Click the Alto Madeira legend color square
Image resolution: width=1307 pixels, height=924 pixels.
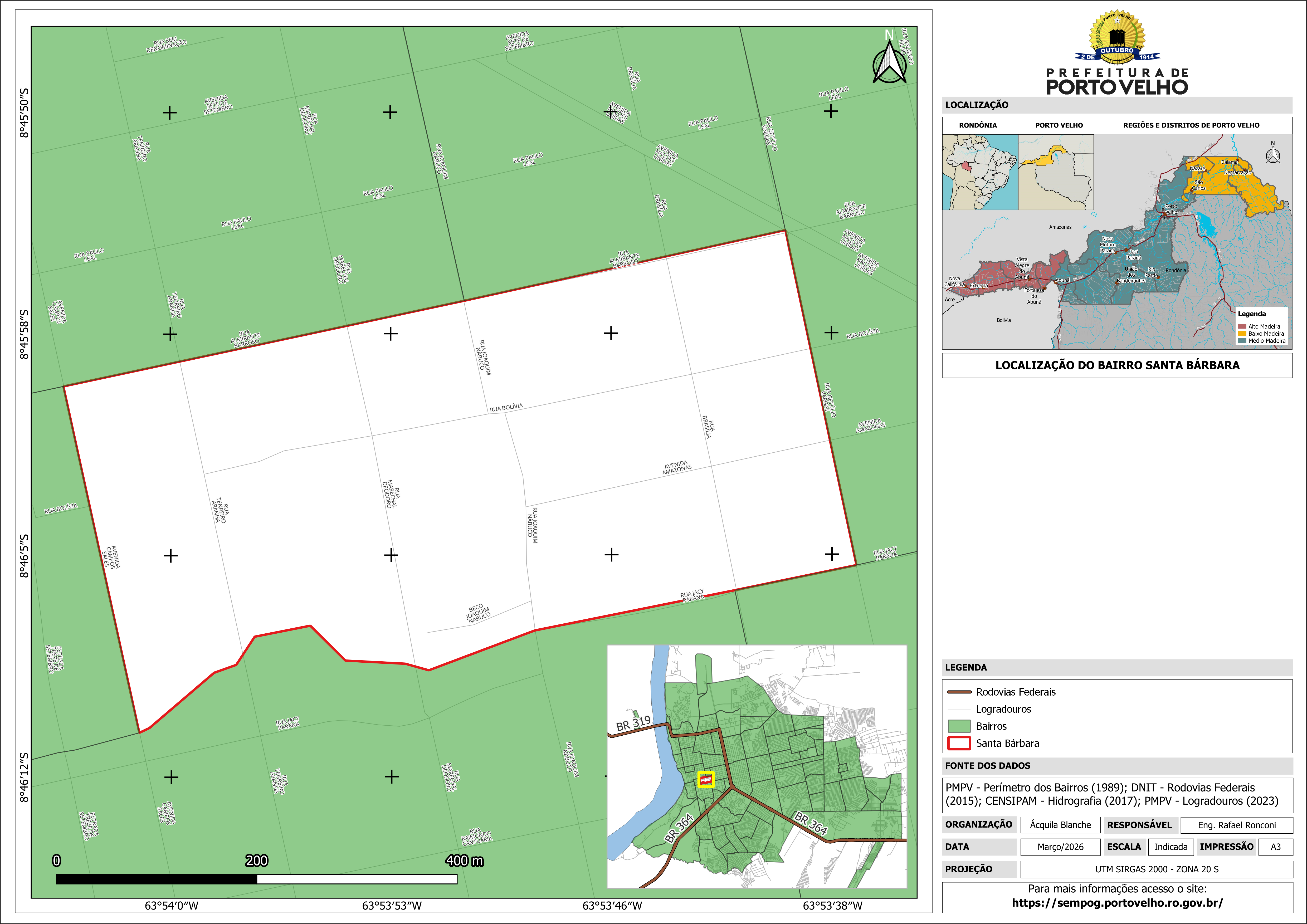click(x=1242, y=326)
